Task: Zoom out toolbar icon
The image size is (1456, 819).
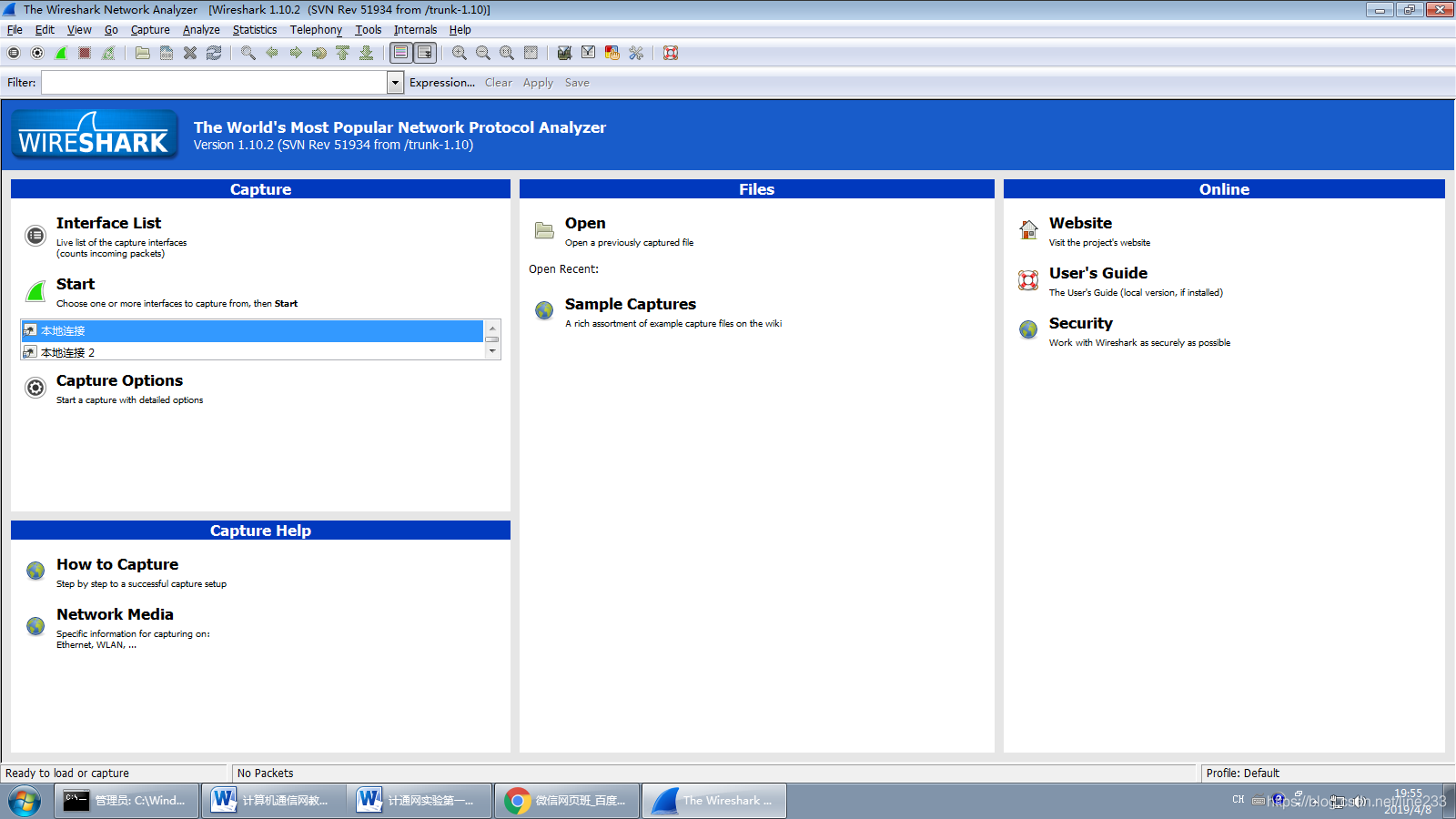Action: 483,53
